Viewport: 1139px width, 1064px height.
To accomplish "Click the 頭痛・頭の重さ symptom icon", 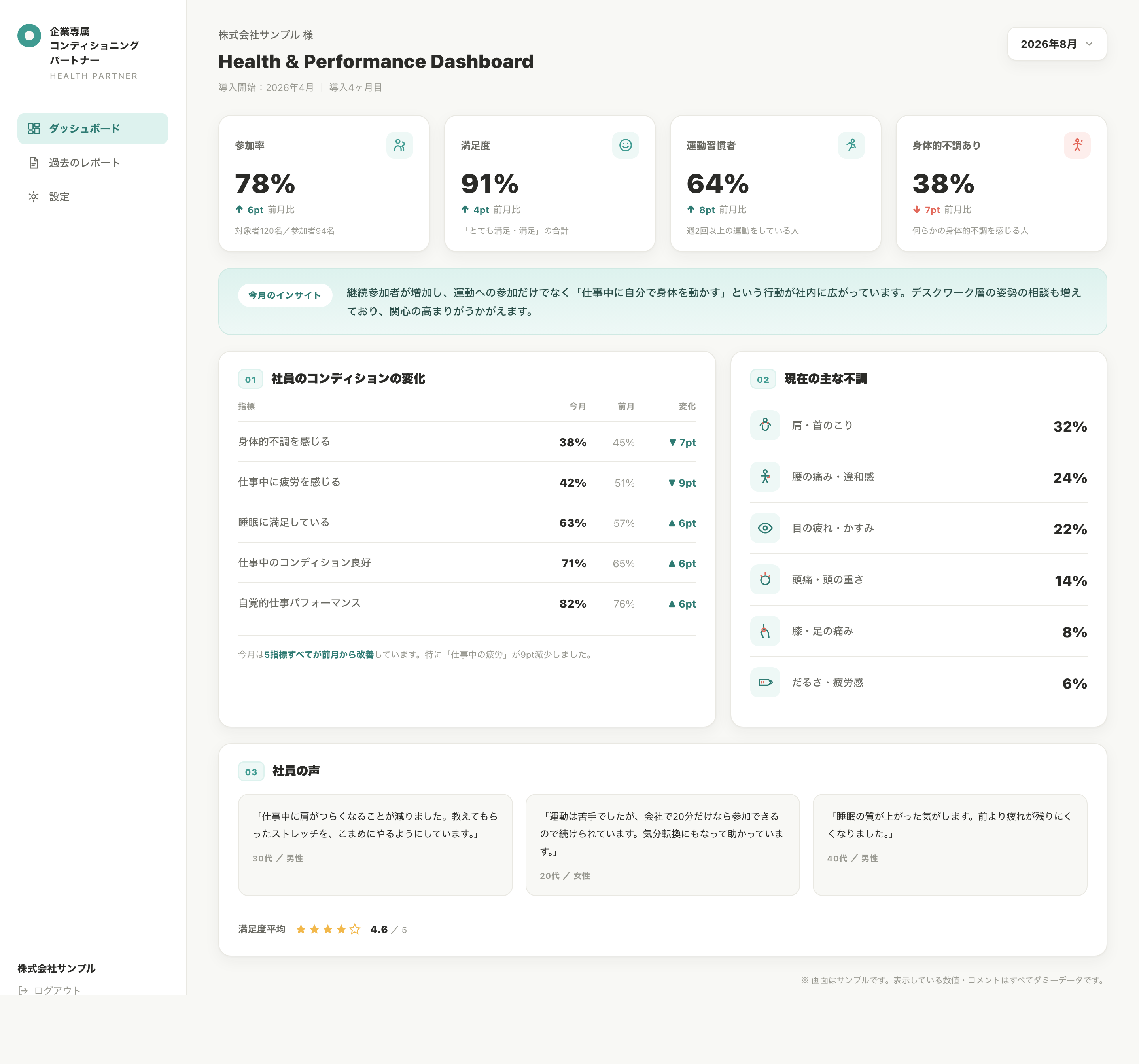I will 765,579.
